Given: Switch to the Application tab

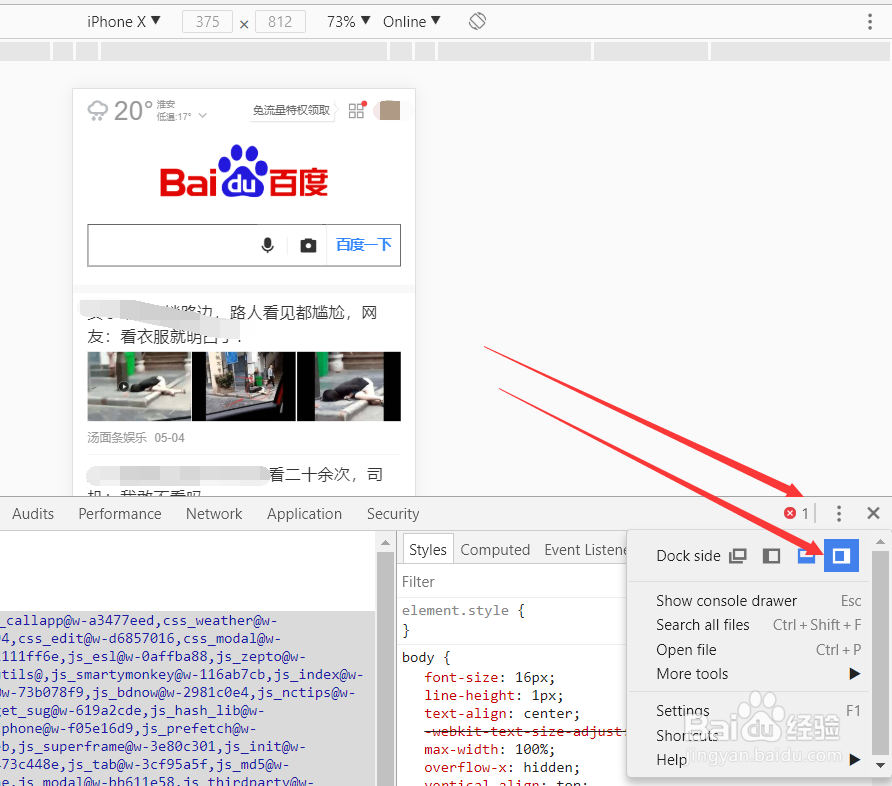Looking at the screenshot, I should click(x=304, y=514).
